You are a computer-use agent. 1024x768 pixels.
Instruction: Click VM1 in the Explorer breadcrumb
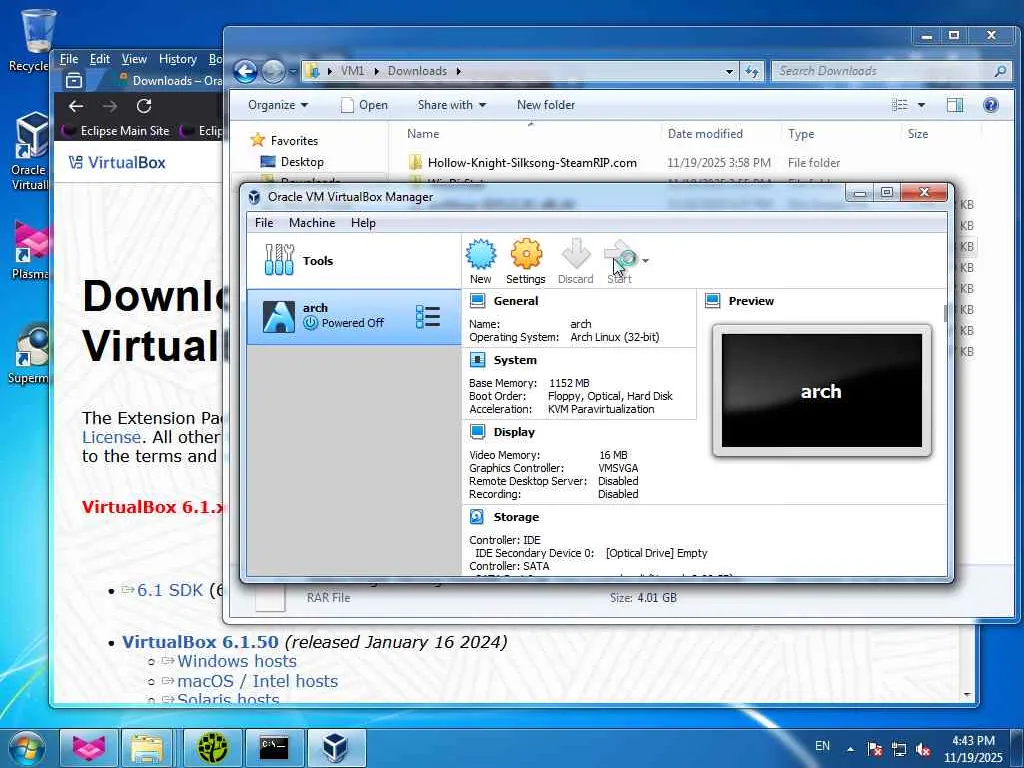point(353,71)
